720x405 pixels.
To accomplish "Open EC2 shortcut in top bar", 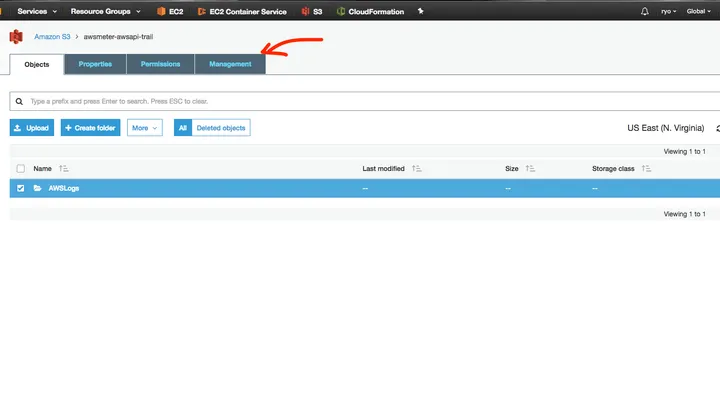I will click(170, 11).
